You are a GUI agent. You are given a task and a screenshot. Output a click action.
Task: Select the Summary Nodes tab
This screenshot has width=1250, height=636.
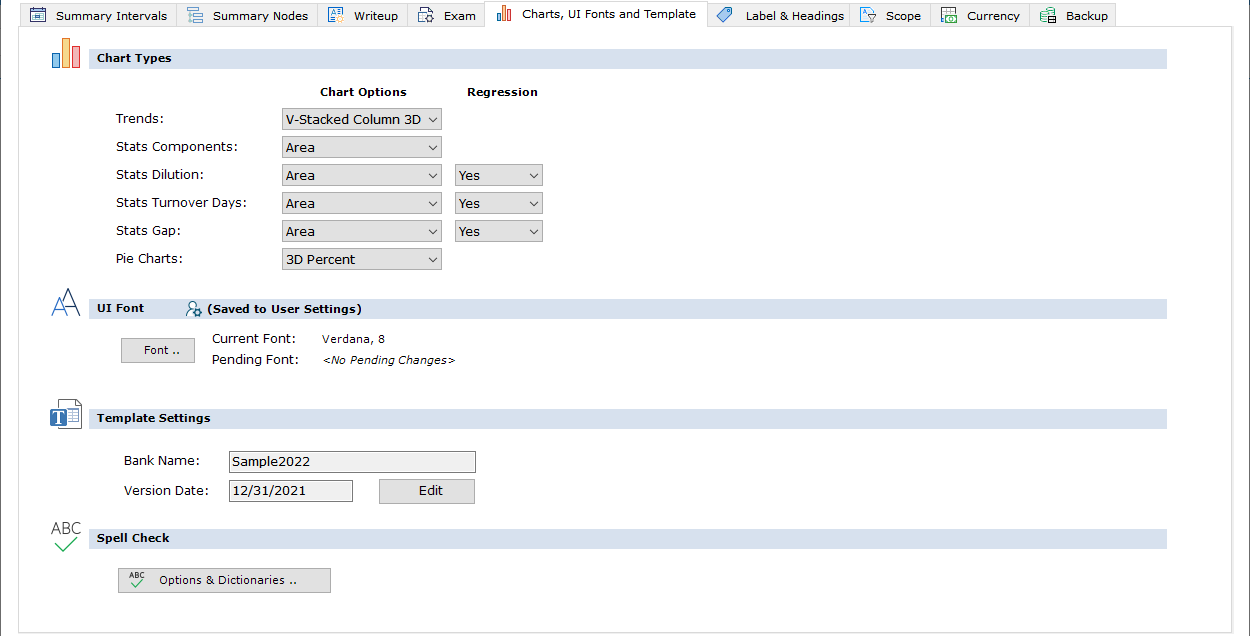(248, 16)
